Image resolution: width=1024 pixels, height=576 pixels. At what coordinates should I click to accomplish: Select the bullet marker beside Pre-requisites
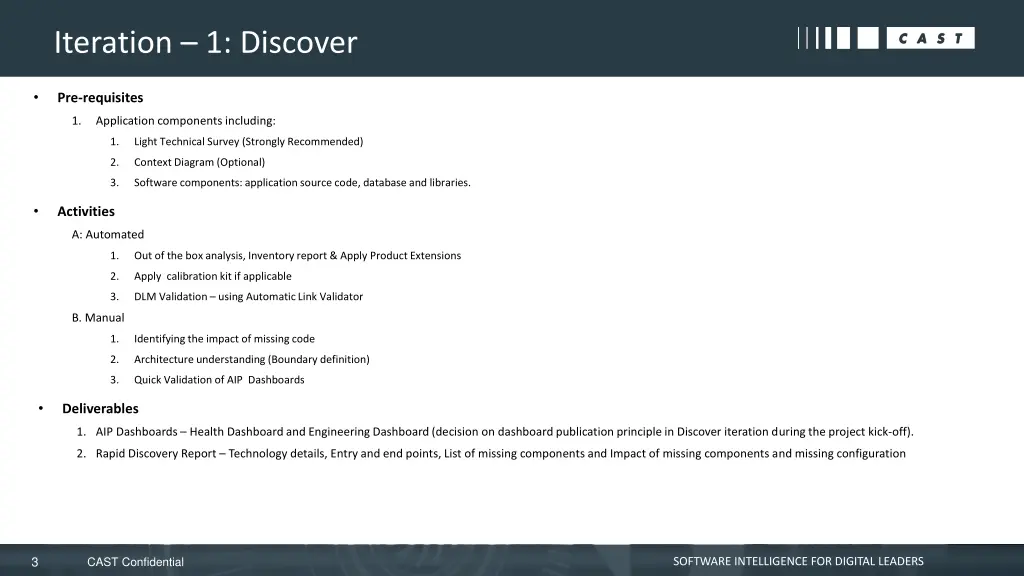coord(39,97)
